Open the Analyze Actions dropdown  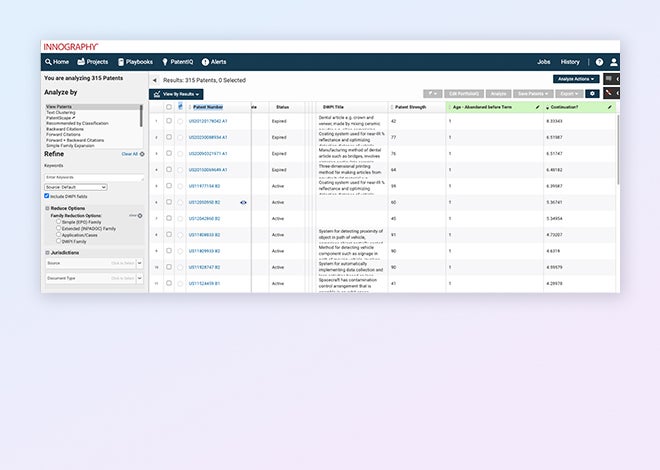(575, 78)
